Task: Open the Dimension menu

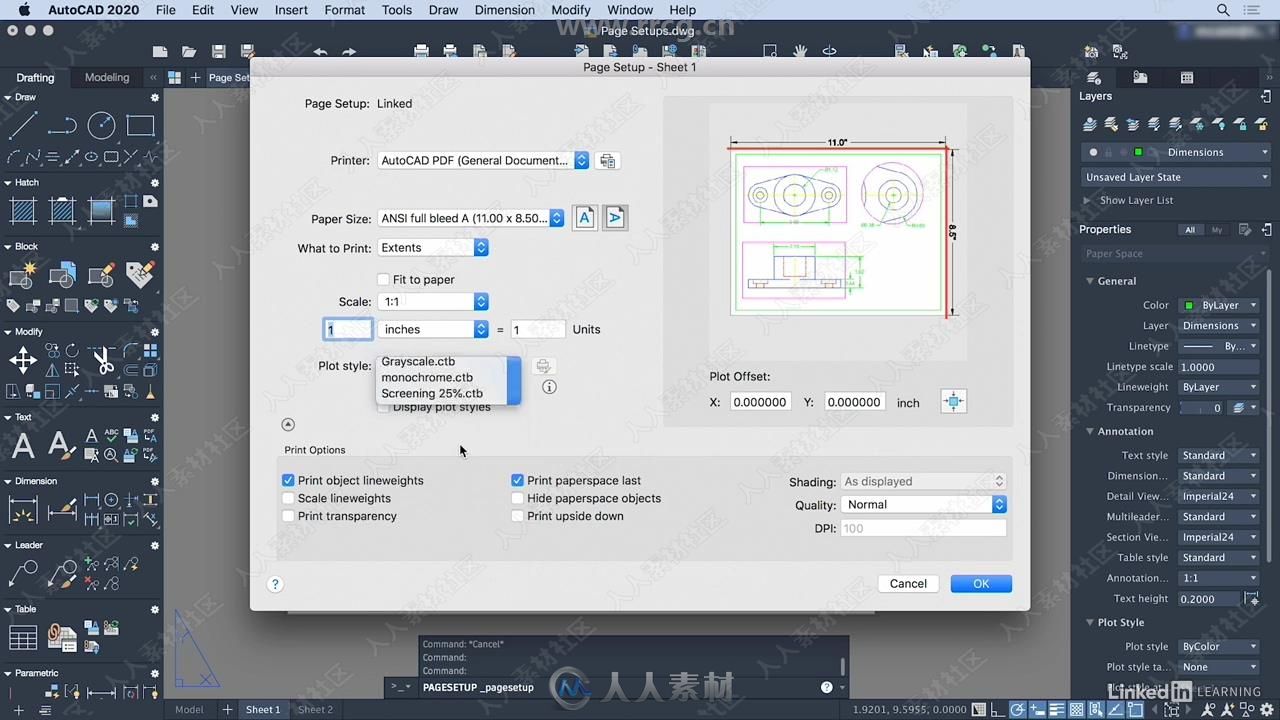Action: pos(504,10)
